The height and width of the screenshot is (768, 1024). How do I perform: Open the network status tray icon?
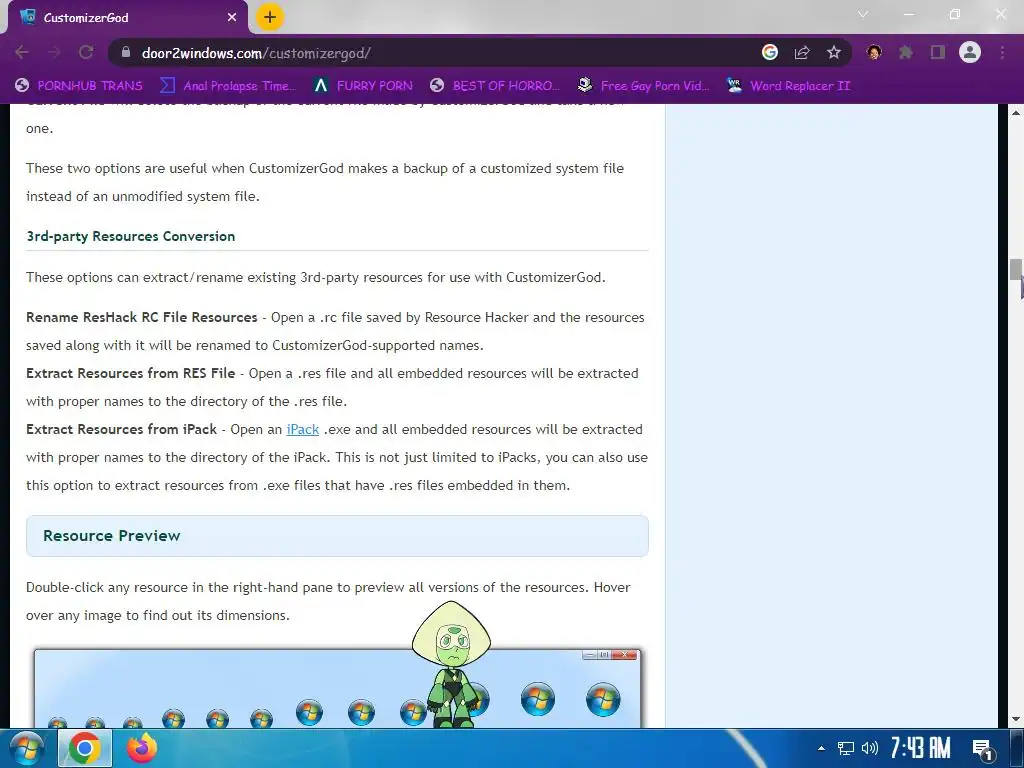846,748
